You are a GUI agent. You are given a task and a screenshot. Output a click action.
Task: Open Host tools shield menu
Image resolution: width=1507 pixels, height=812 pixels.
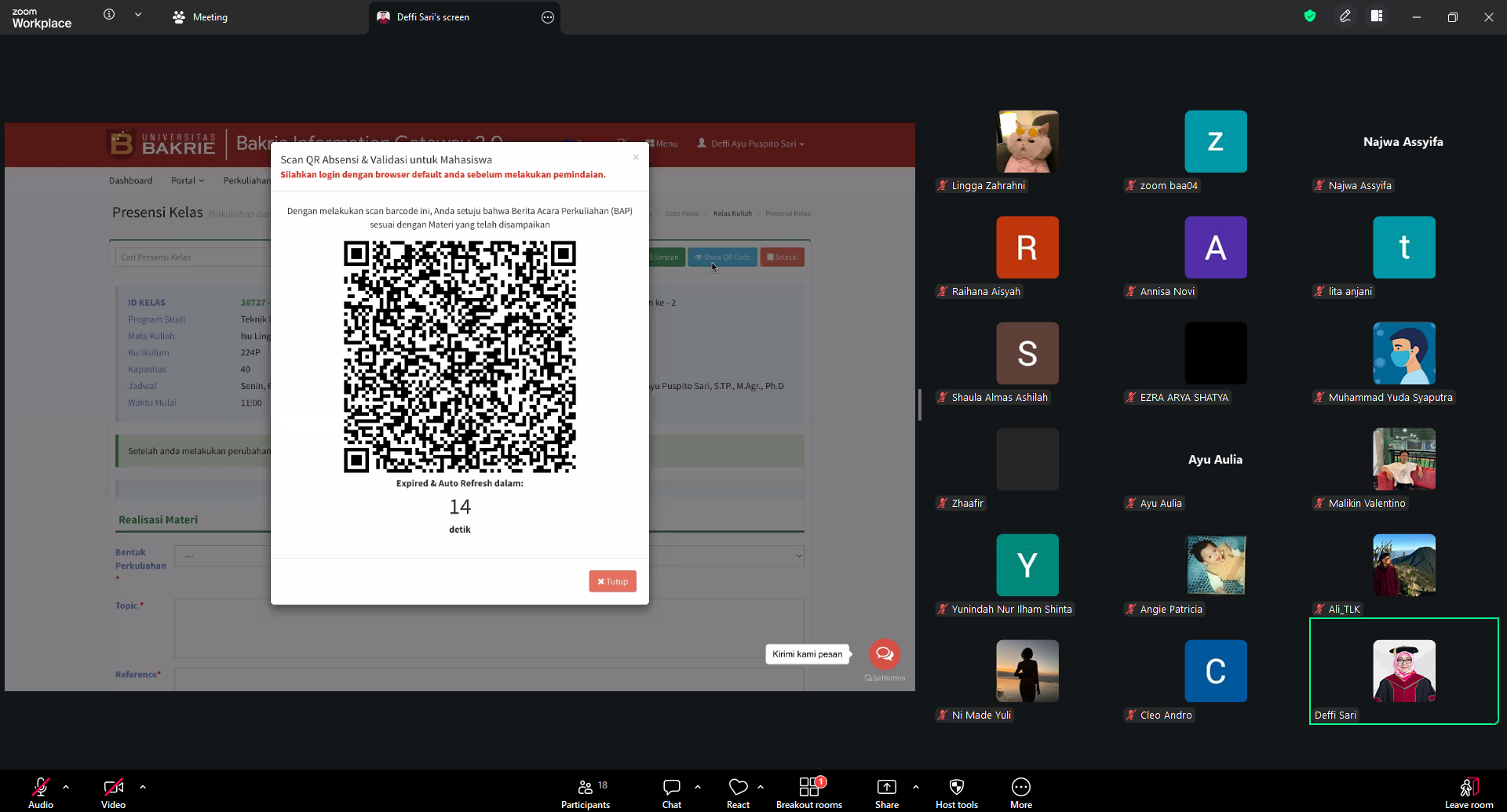pyautogui.click(x=957, y=792)
